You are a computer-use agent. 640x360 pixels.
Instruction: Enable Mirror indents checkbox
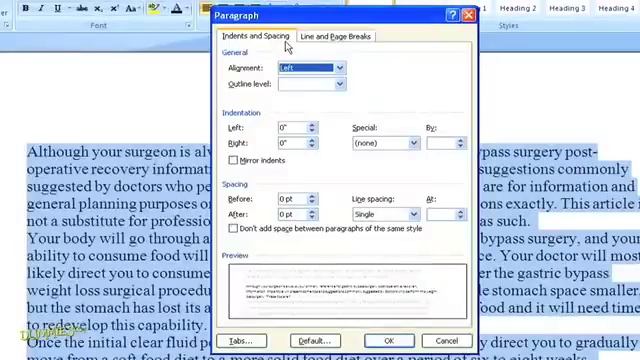(x=233, y=160)
